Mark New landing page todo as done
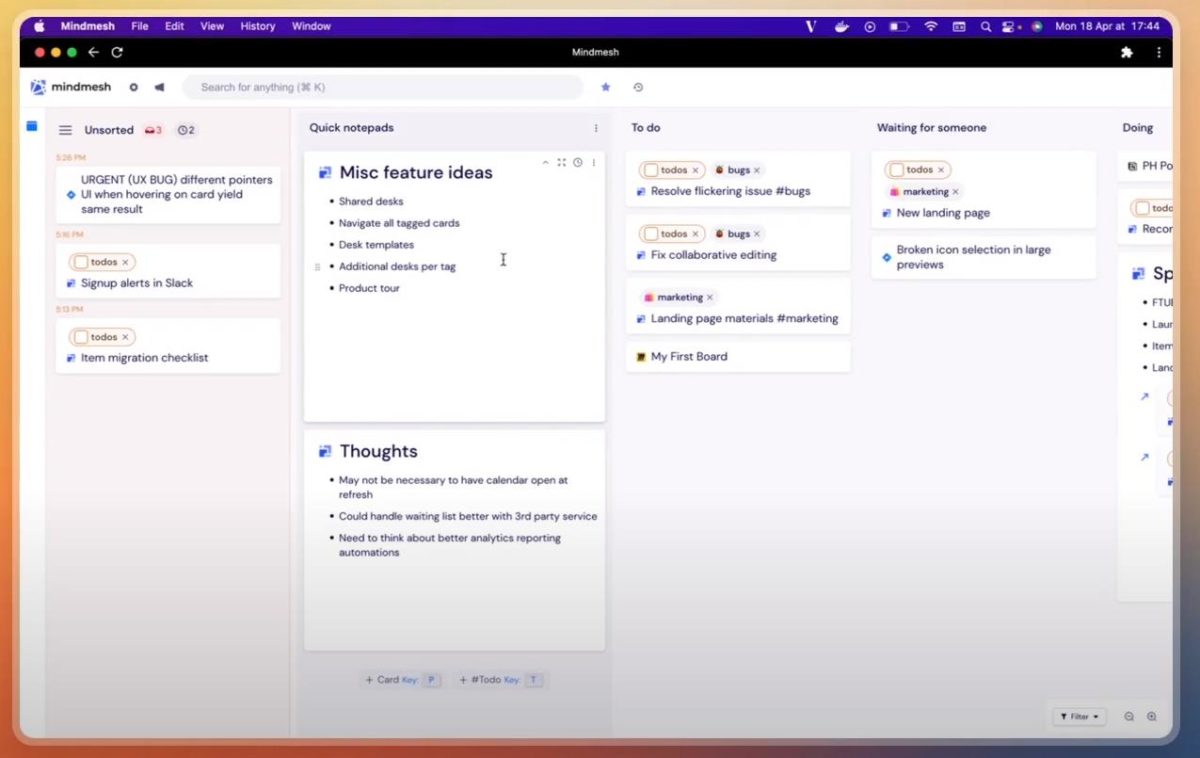This screenshot has width=1200, height=758. point(896,170)
